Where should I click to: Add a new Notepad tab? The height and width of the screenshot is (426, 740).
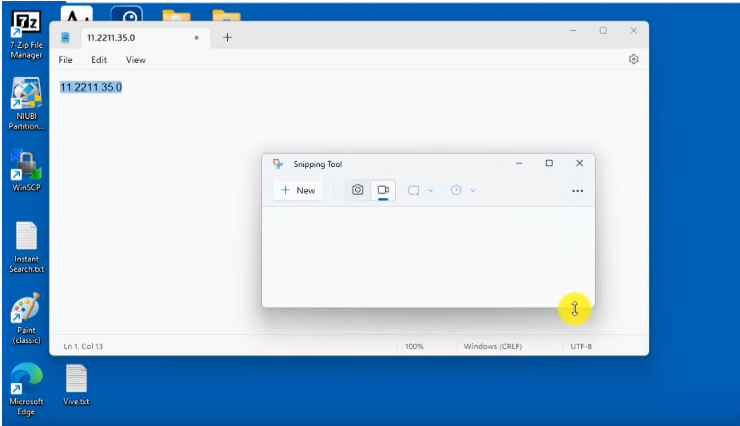227,38
